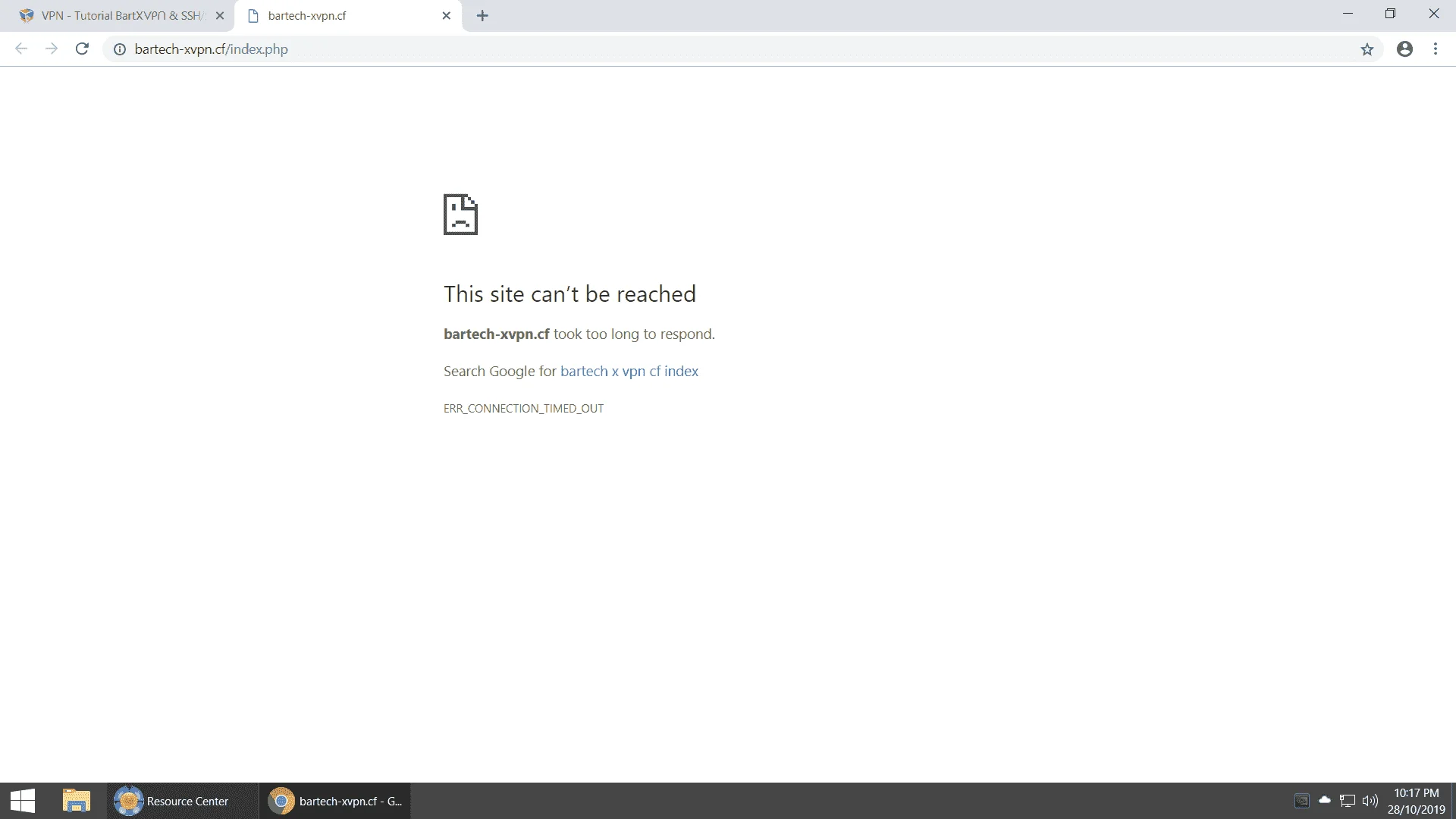This screenshot has height=819, width=1456.
Task: Minimize the Chrome window
Action: tap(1348, 14)
